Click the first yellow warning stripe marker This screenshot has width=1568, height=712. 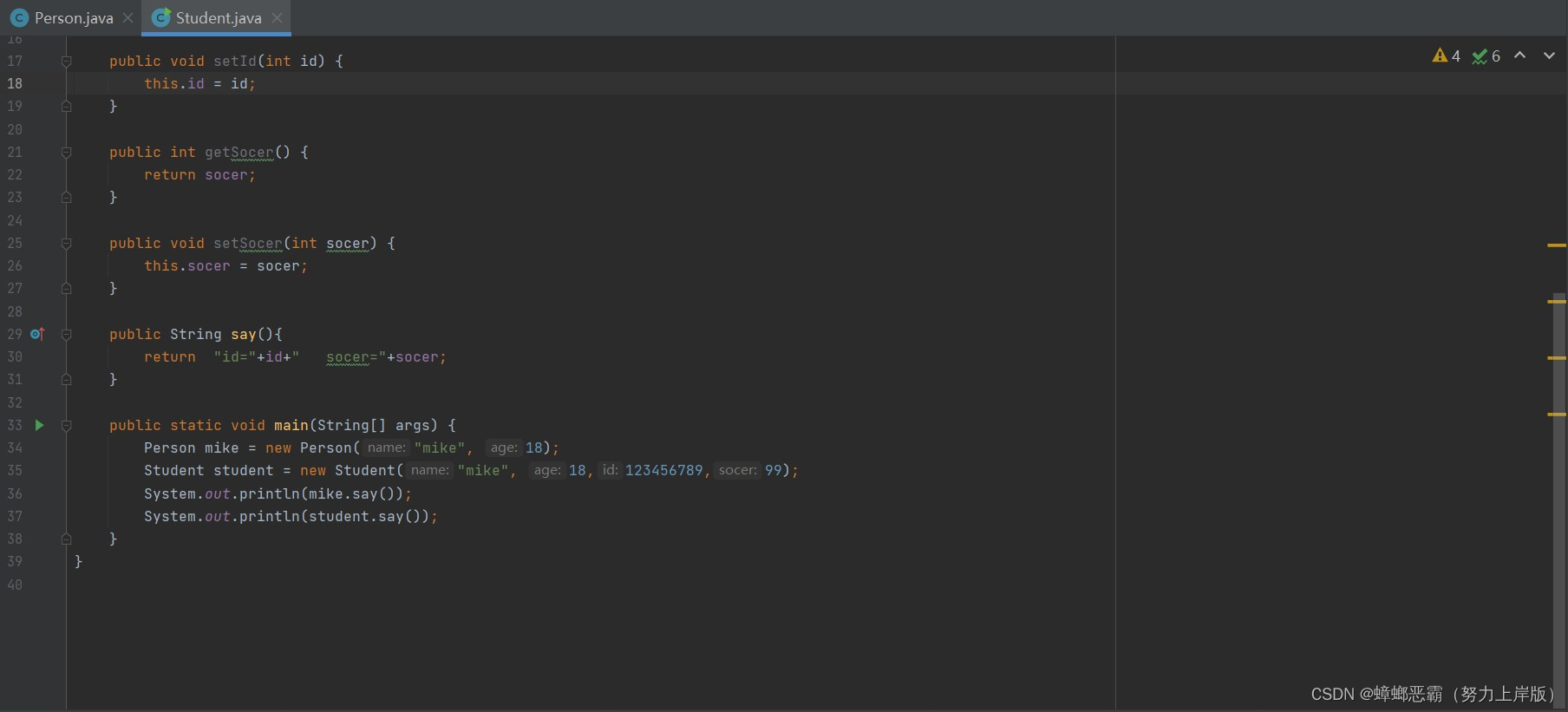1557,245
